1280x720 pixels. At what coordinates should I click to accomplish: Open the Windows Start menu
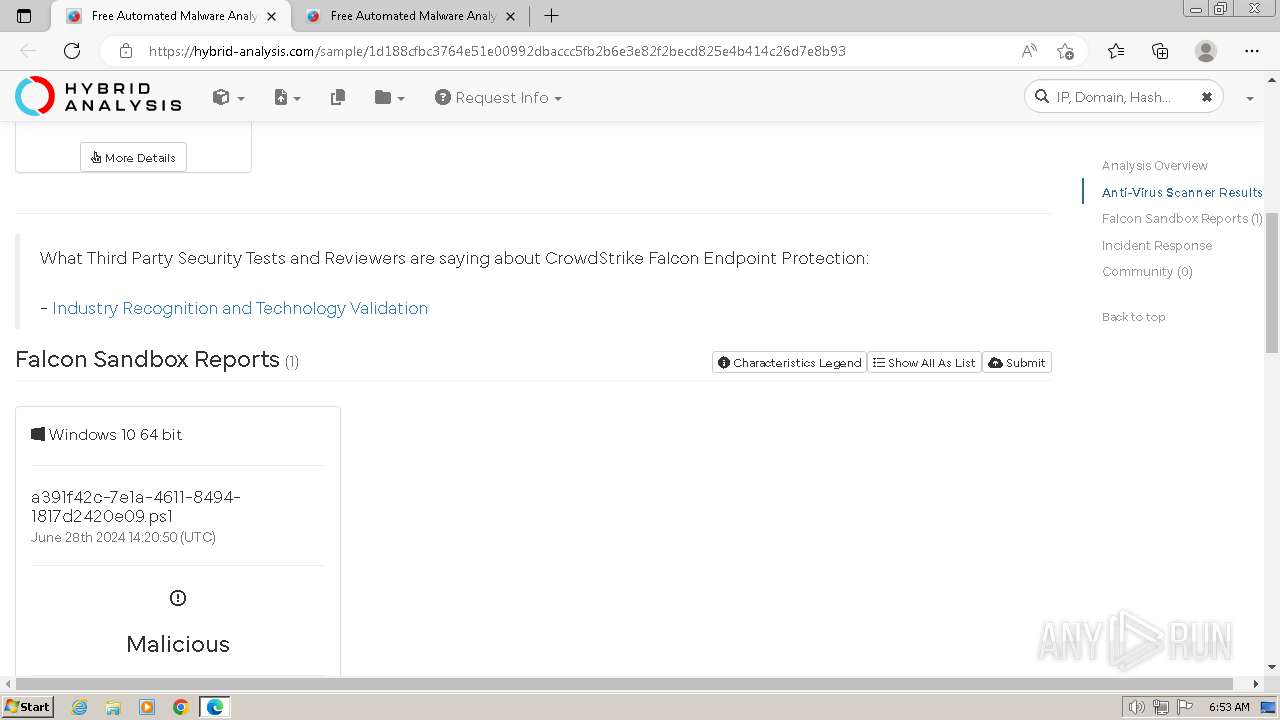pos(27,707)
